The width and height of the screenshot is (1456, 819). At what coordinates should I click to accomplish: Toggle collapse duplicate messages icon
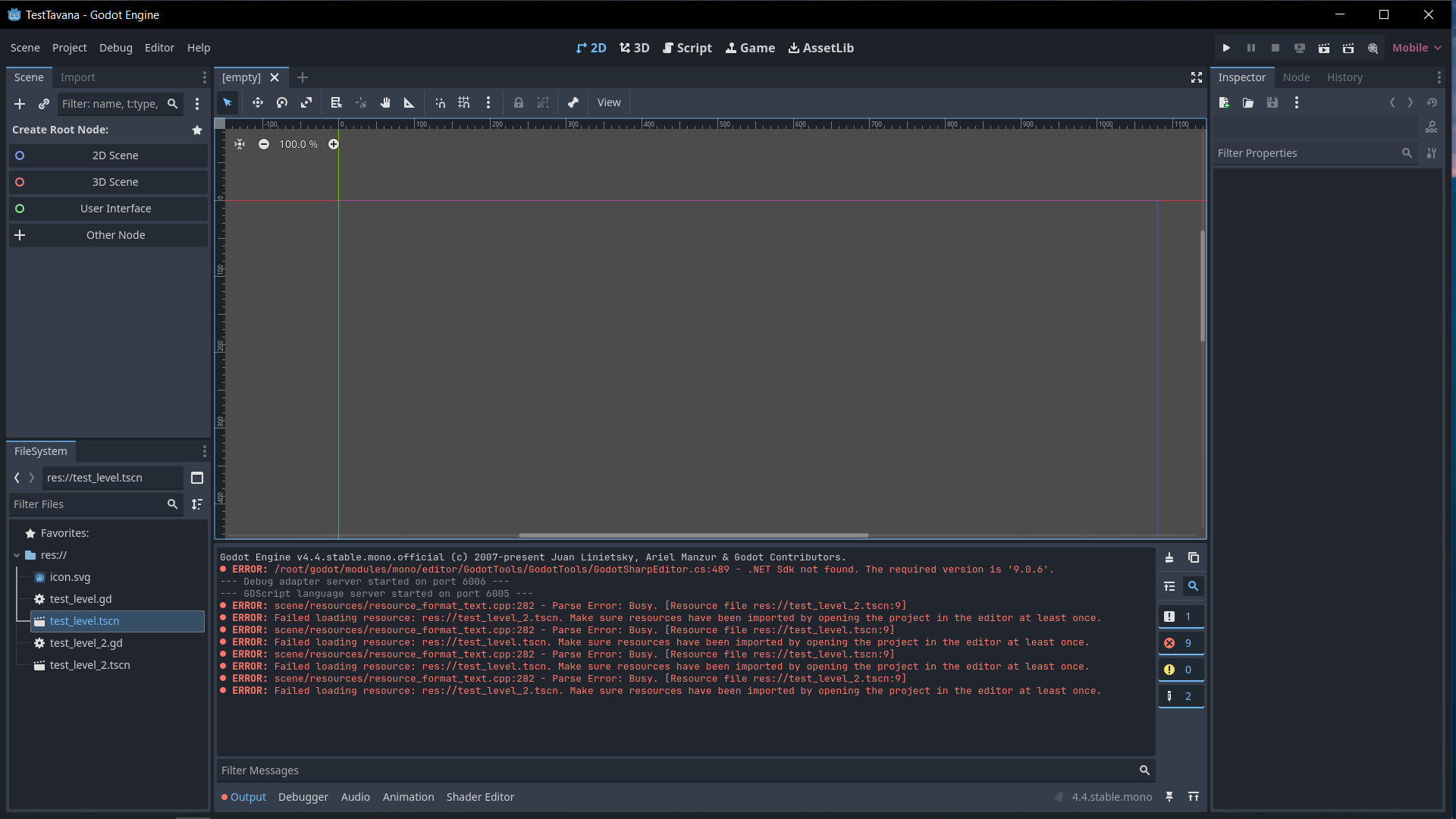click(x=1169, y=586)
